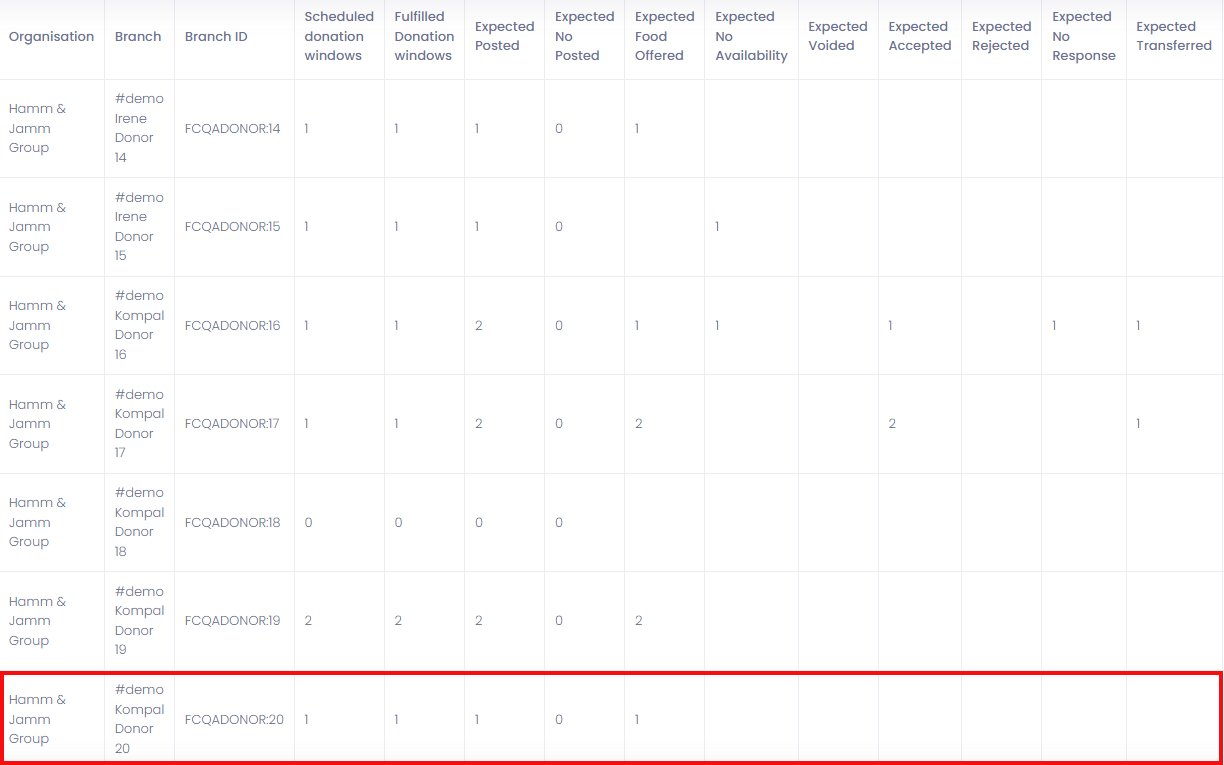
Task: Select the Expected No Response header
Action: point(1083,36)
